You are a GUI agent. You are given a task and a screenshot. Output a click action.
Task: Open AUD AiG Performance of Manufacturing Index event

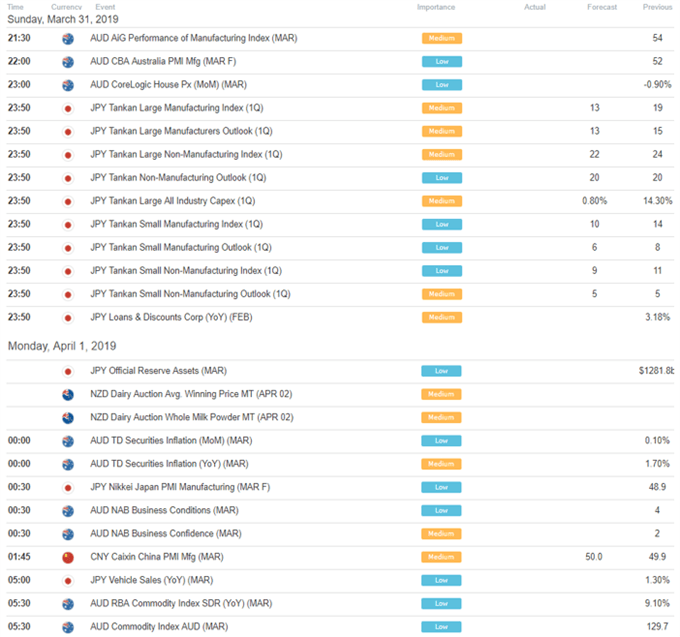pos(193,38)
